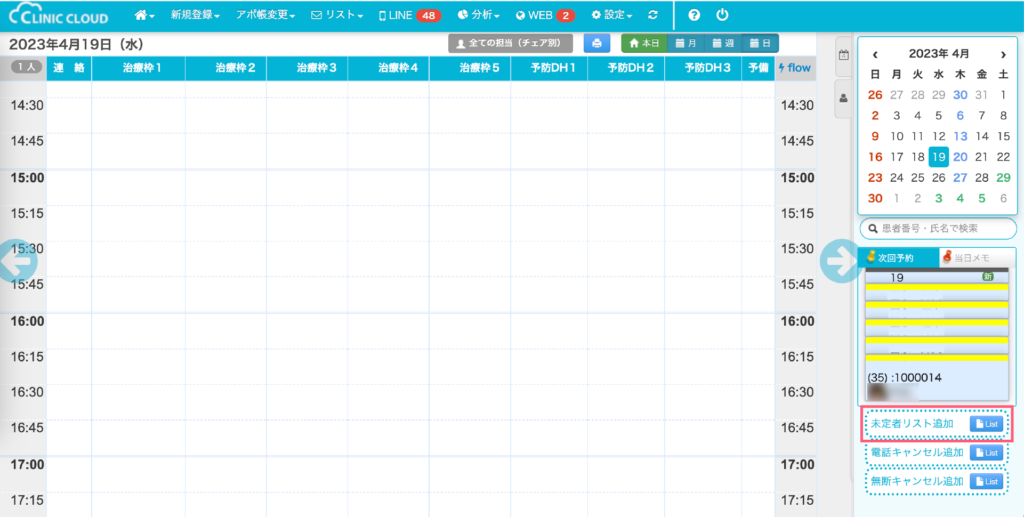Go to next day with right arrow

(838, 260)
